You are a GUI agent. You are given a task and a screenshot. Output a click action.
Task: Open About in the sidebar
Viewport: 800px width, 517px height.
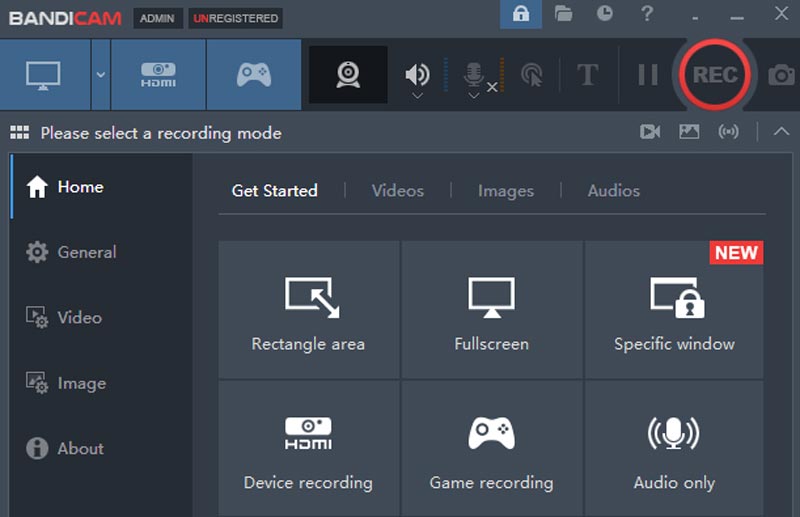click(101, 448)
